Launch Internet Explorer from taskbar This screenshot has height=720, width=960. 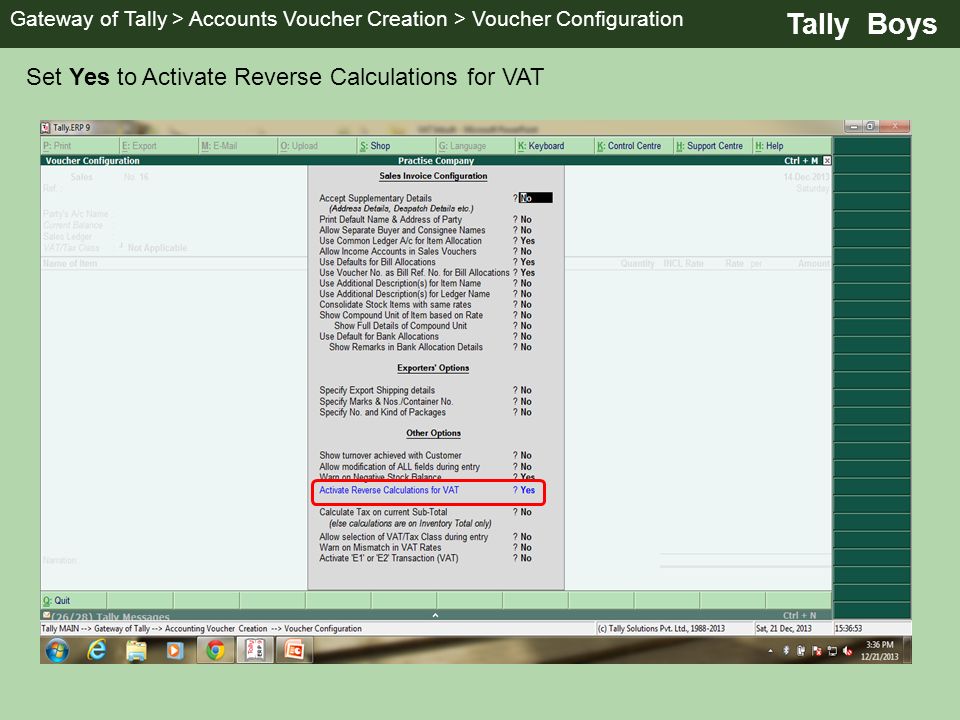[97, 650]
